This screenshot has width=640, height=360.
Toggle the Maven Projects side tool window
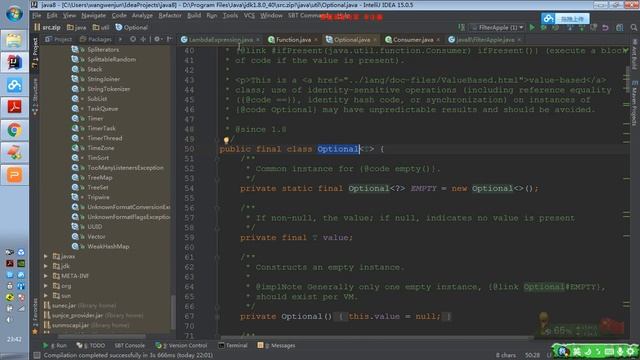point(635,104)
